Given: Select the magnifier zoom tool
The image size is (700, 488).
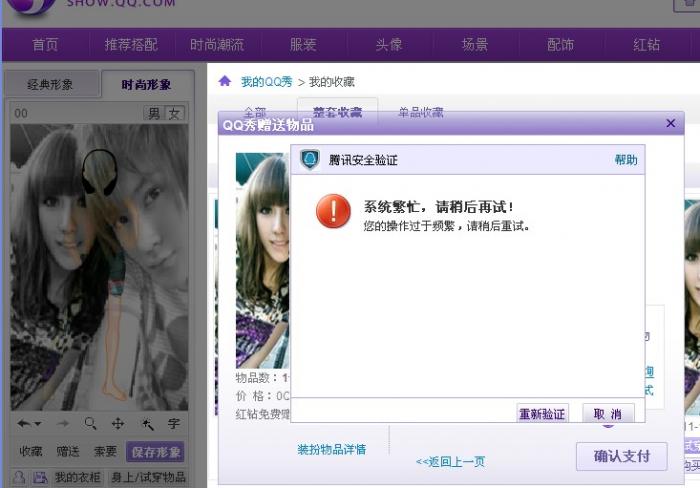Looking at the screenshot, I should [x=90, y=423].
